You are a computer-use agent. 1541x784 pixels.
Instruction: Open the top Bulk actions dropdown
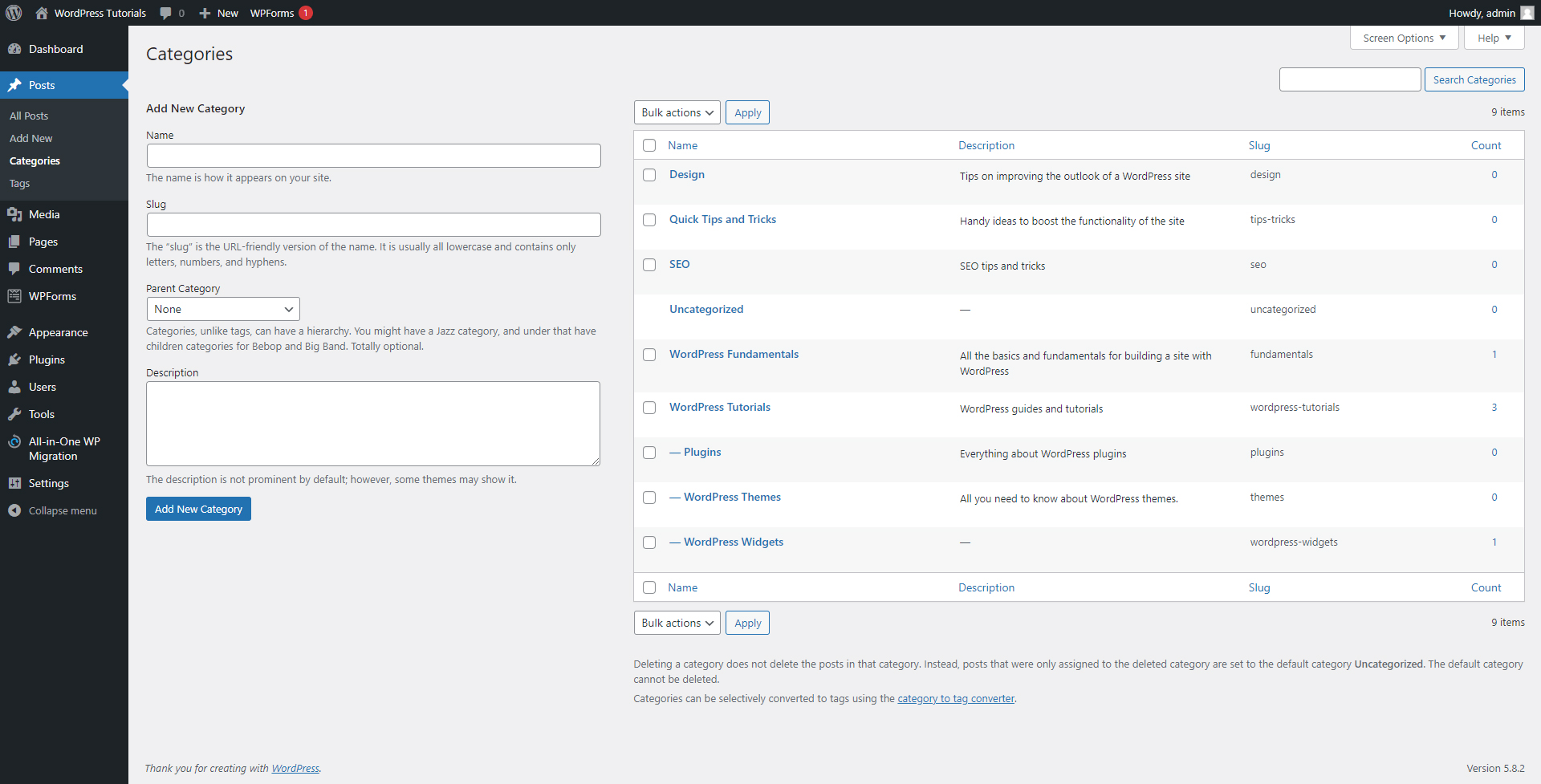click(x=677, y=112)
